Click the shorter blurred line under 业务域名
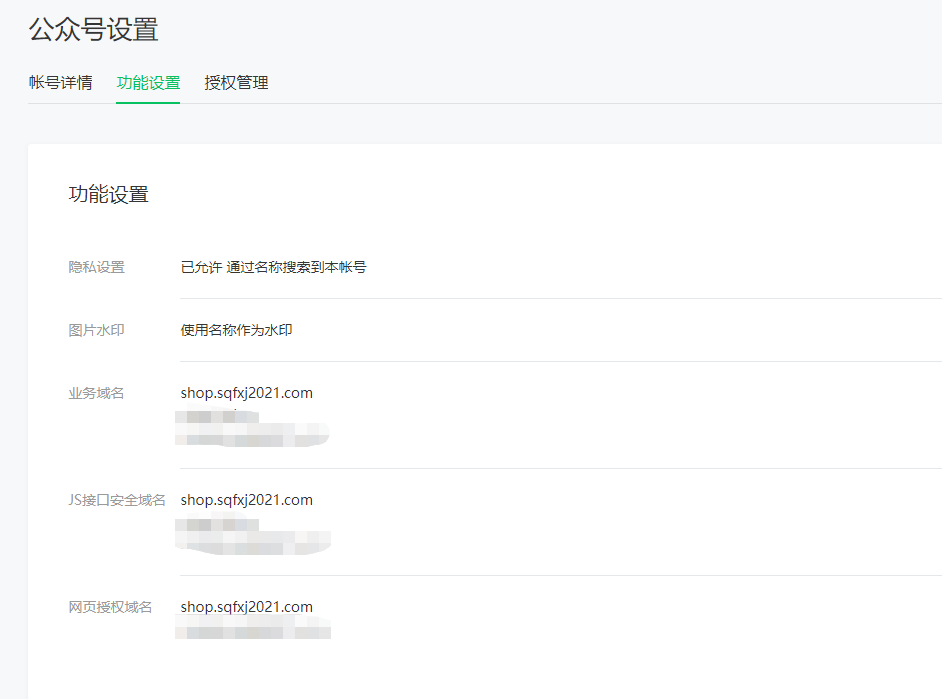The width and height of the screenshot is (942, 699). point(217,416)
